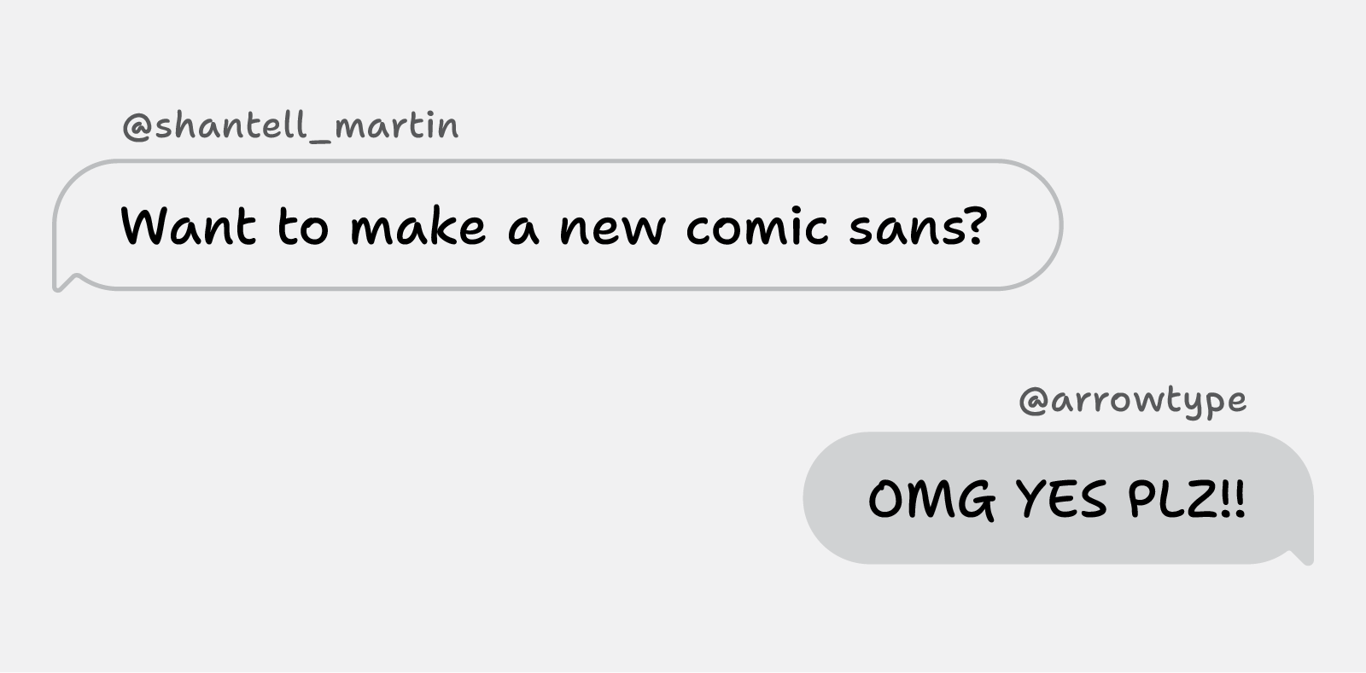Click the word "sans?" in the message
This screenshot has height=673, width=1366.
coord(918,227)
